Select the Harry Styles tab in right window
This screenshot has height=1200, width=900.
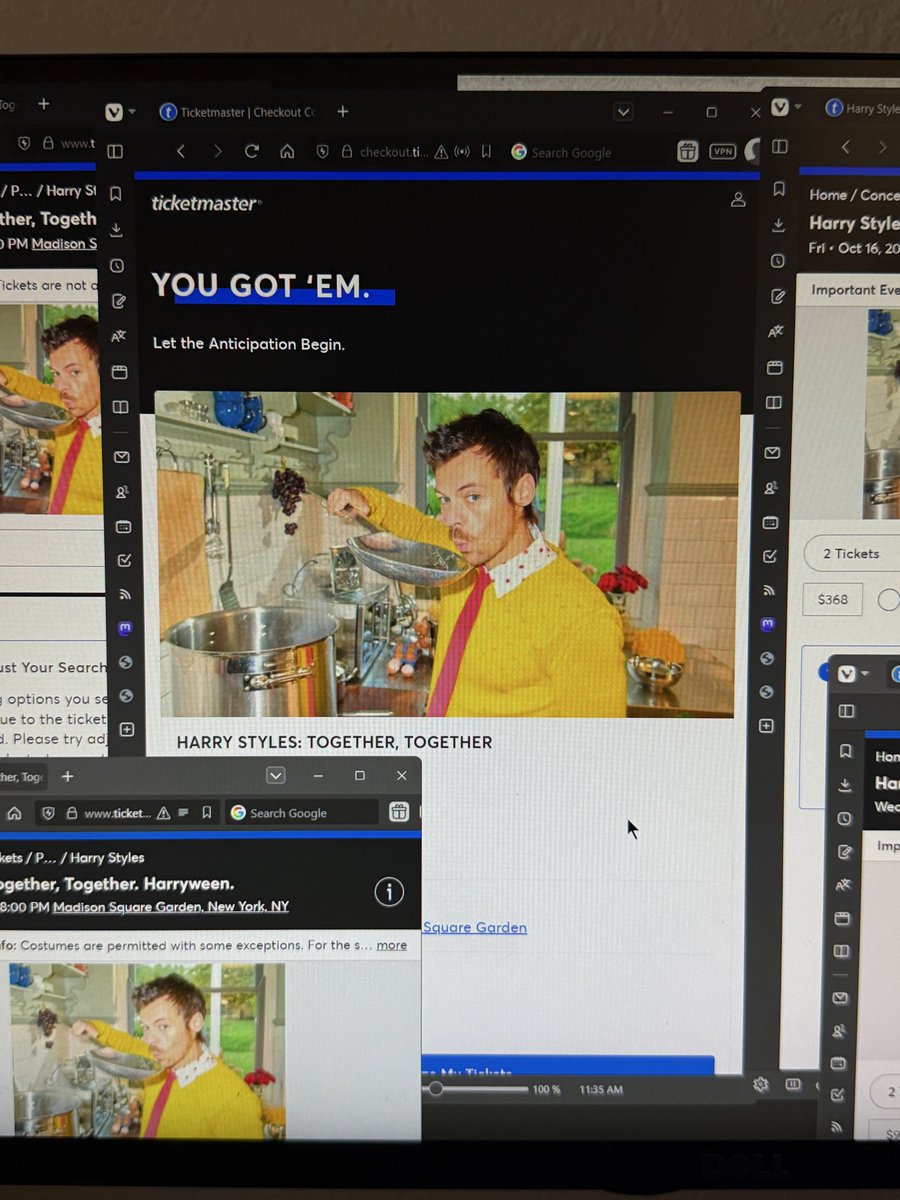(861, 108)
